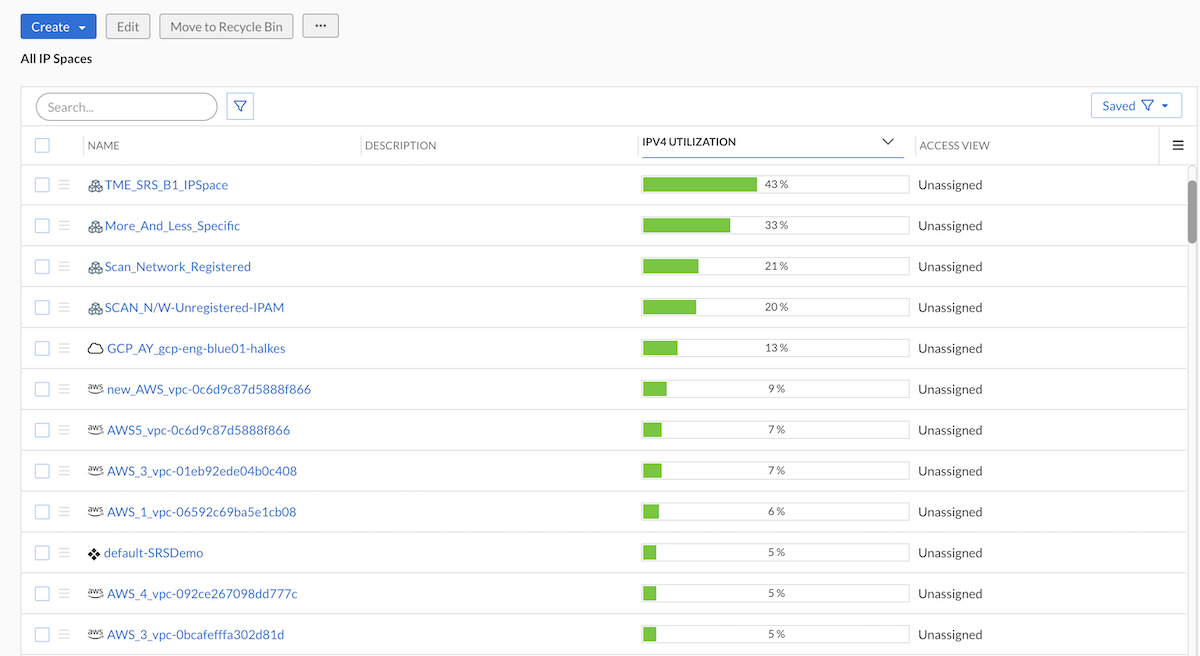Image resolution: width=1200 pixels, height=656 pixels.
Task: Open the AWS5_vpc-0c6d9c87d5888f866 link
Action: (x=198, y=430)
